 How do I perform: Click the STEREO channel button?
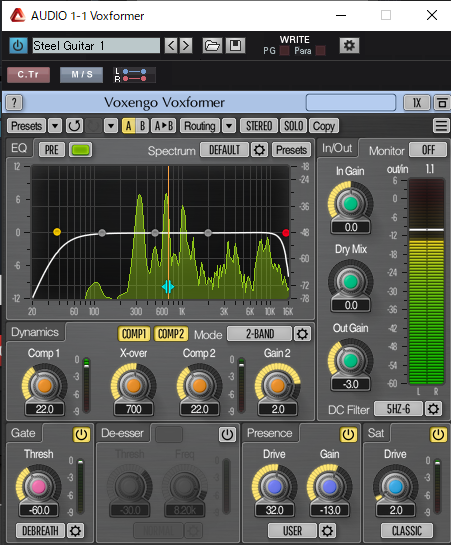[x=259, y=126]
